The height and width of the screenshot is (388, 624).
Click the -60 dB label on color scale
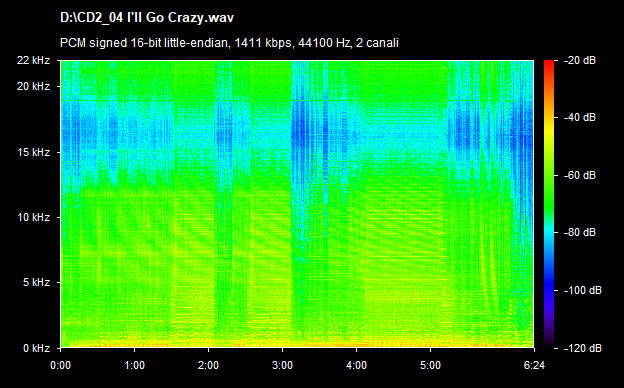[580, 175]
